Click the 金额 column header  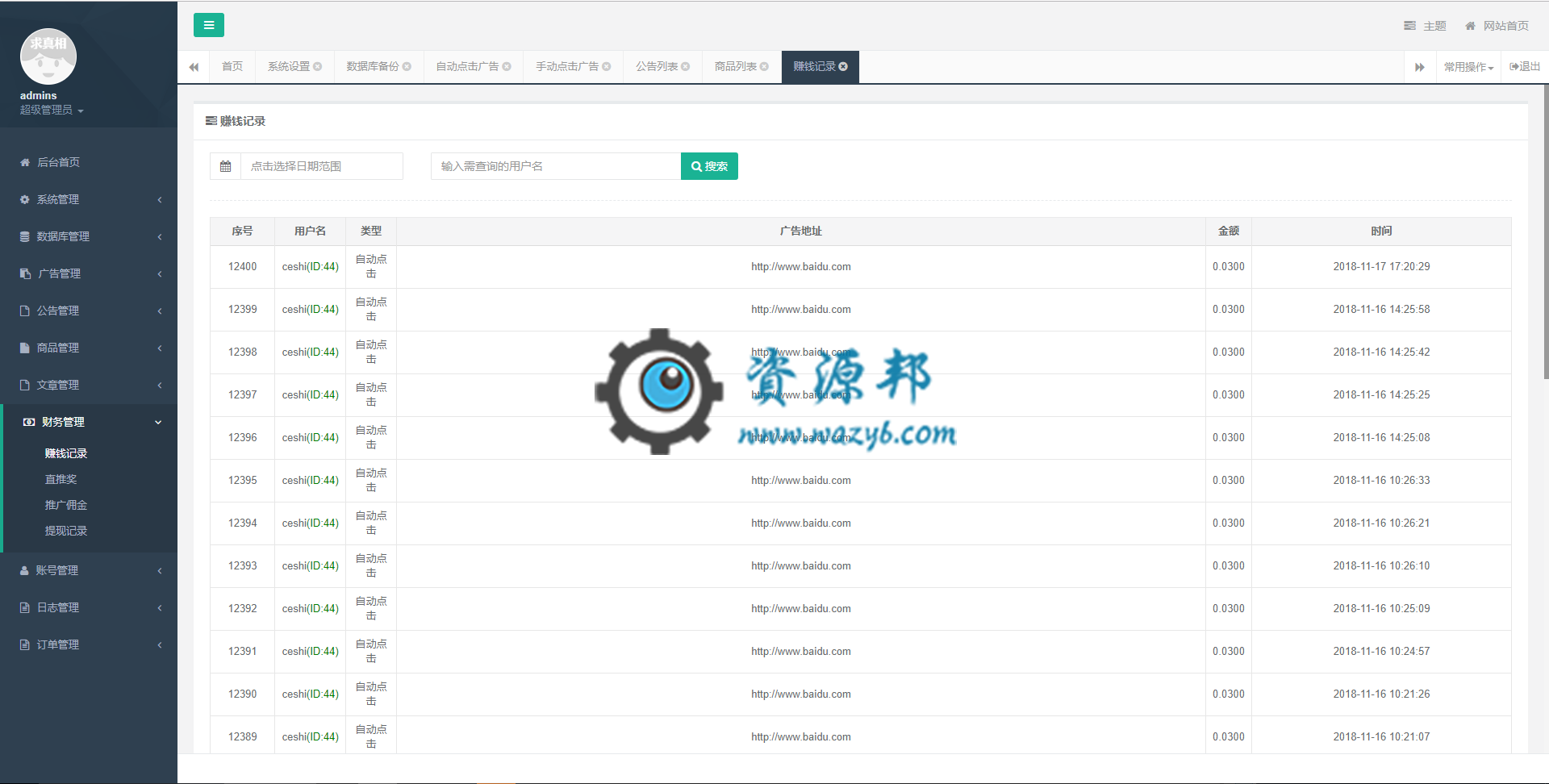[1228, 231]
